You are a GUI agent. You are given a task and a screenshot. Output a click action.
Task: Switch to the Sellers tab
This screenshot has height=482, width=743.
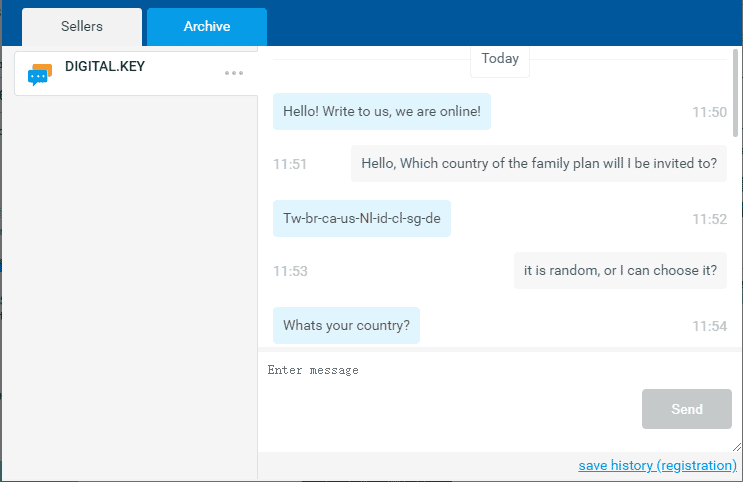click(x=82, y=27)
